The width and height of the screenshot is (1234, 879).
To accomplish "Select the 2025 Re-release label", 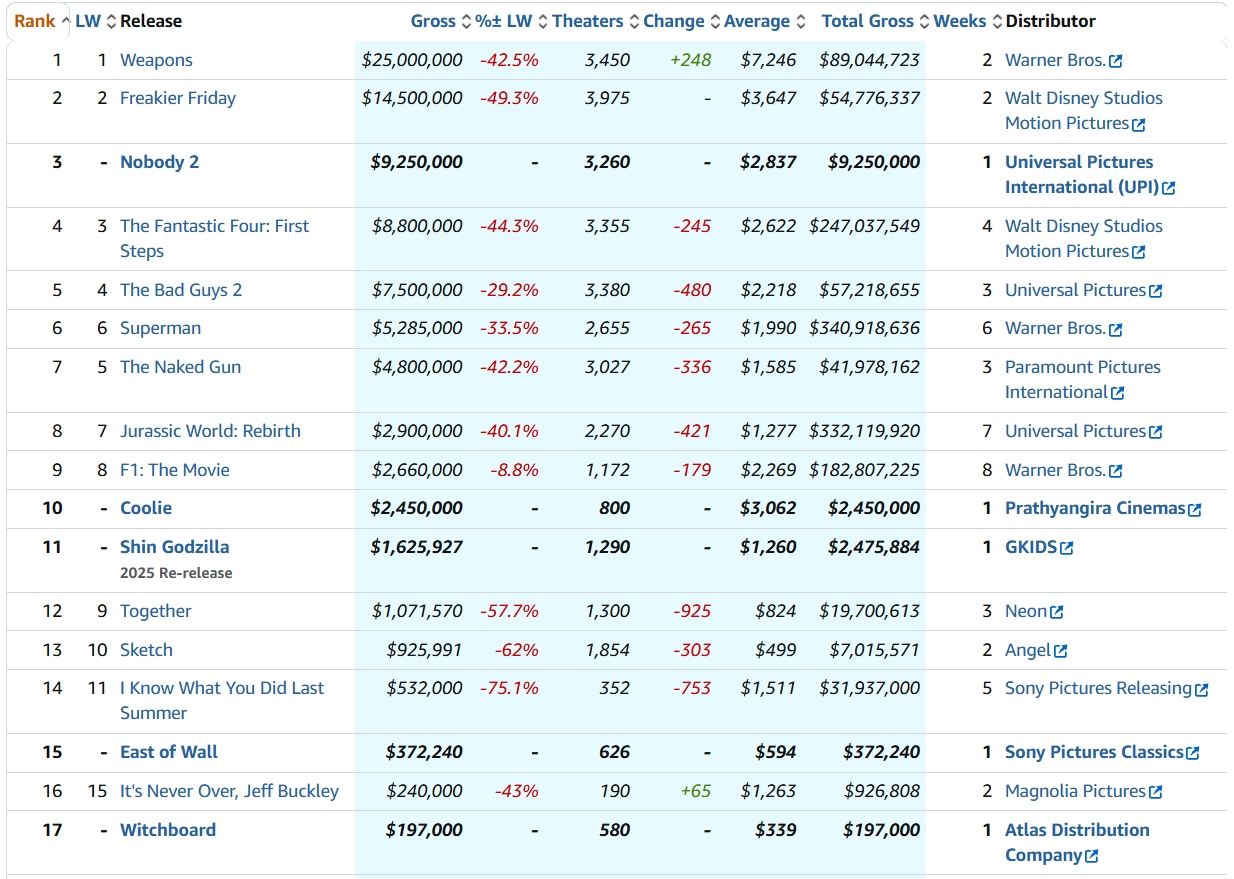I will 176,573.
